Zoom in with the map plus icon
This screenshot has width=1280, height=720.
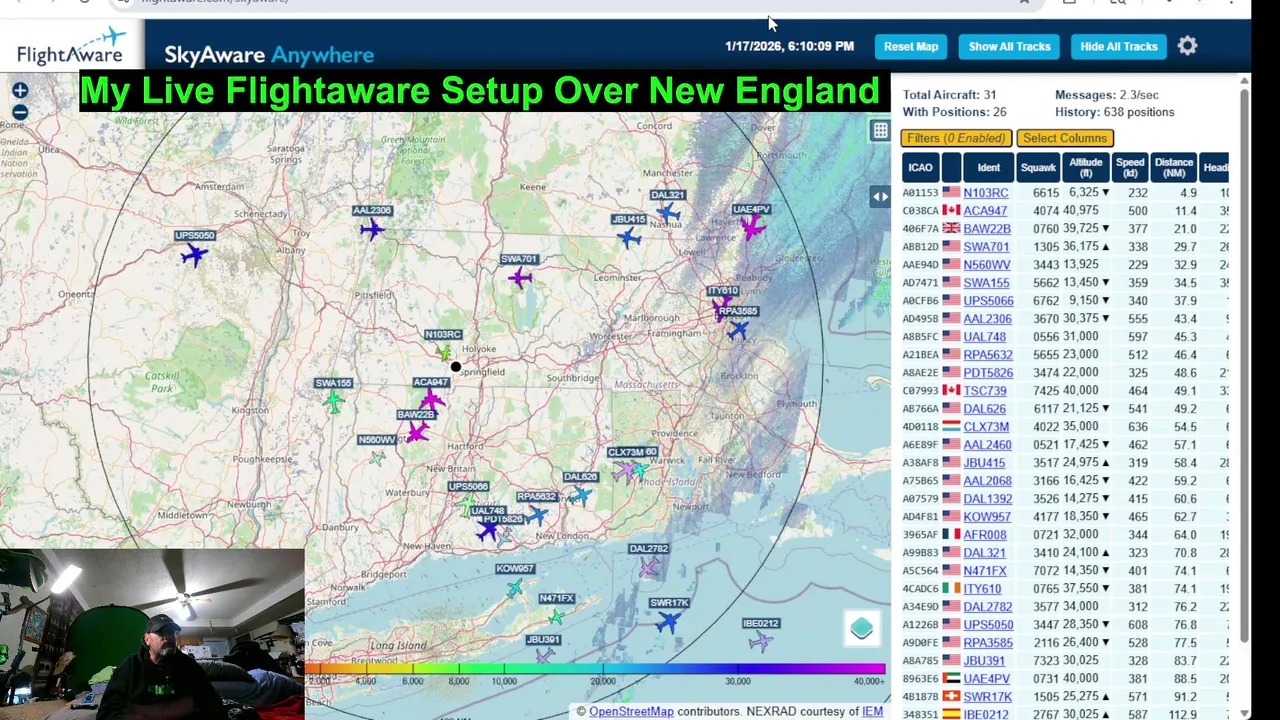tap(20, 91)
